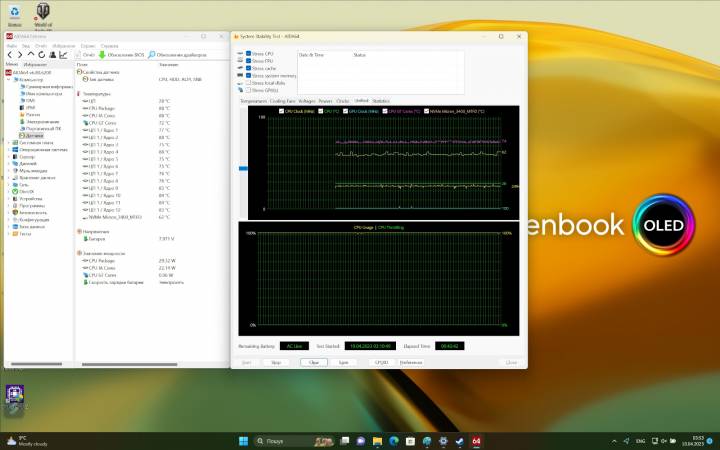
Task: Uncheck Stress CPU option
Action: click(248, 54)
